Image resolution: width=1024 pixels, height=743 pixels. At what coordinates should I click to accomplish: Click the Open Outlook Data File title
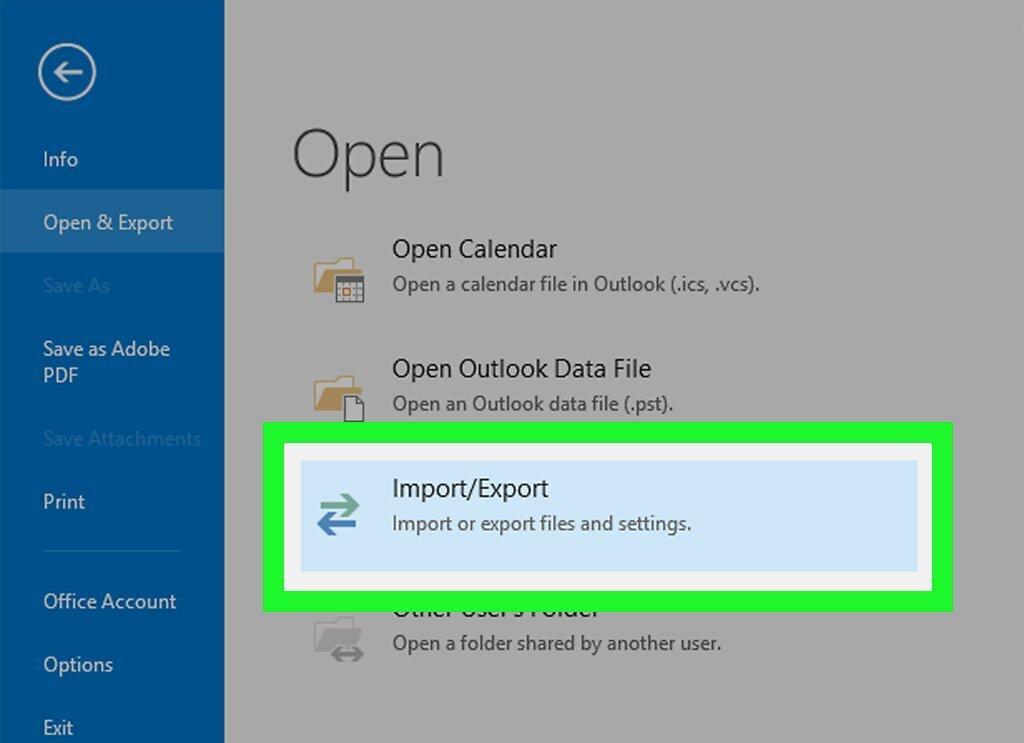point(521,368)
